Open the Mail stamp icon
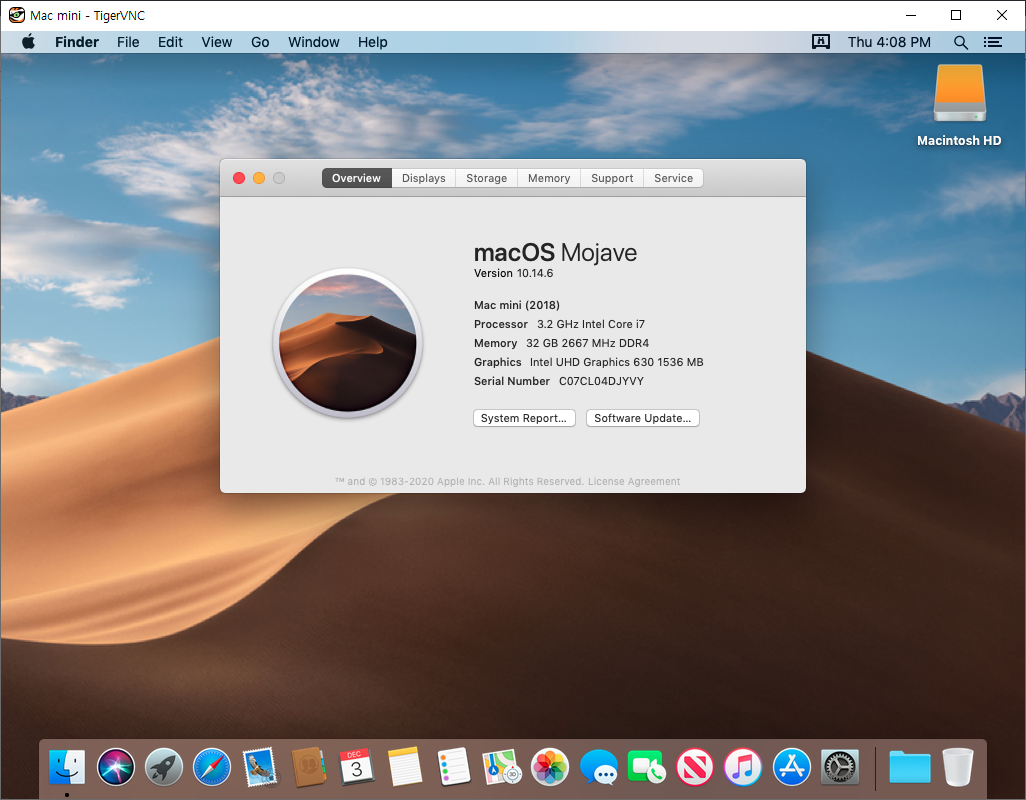The height and width of the screenshot is (800, 1026). pyautogui.click(x=260, y=767)
